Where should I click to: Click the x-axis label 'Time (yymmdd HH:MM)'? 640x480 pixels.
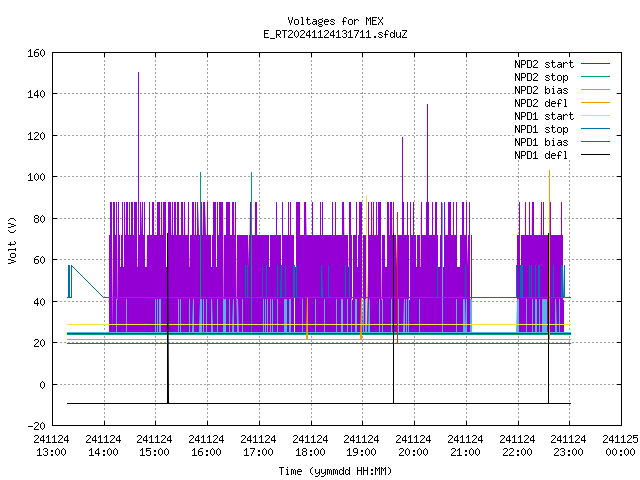335,471
